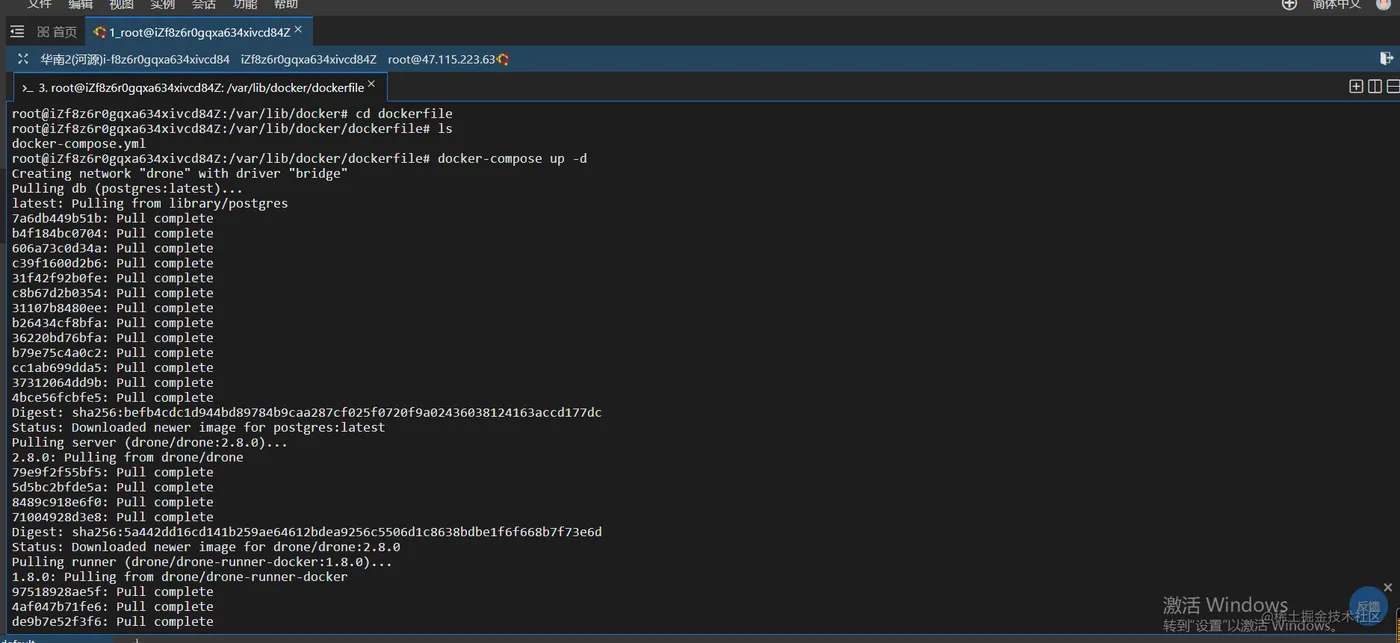Open the user avatar menu
Screen dimensions: 1400x643
[x=1386, y=4]
